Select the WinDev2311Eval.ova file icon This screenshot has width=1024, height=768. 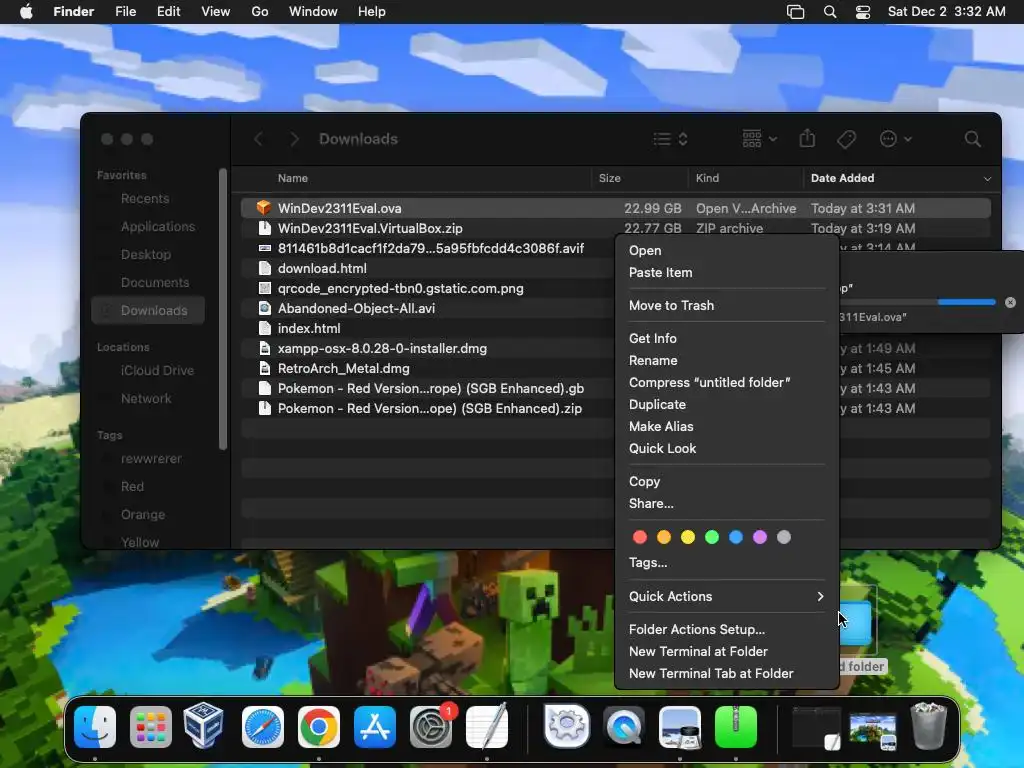[264, 208]
